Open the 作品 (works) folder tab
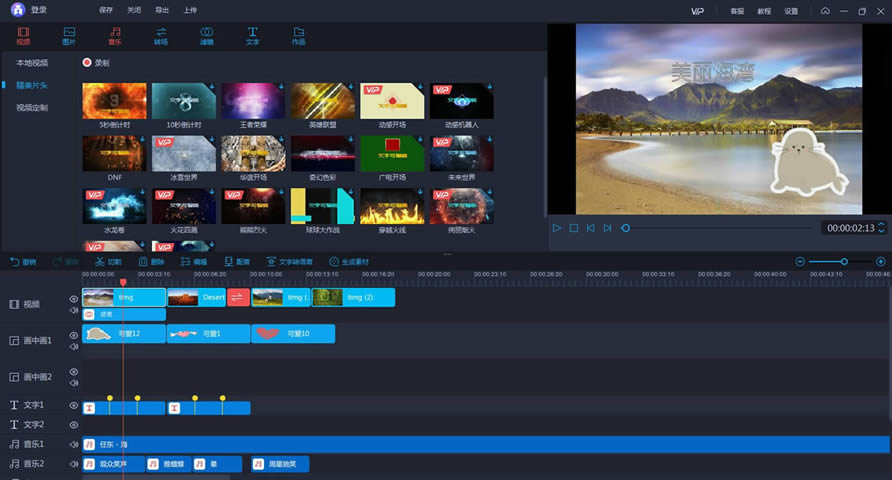This screenshot has height=480, width=892. [x=299, y=36]
